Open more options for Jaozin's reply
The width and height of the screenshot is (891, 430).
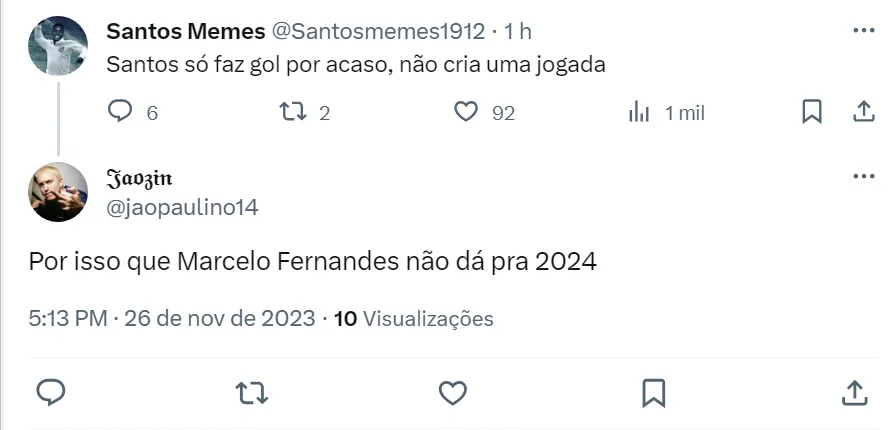pyautogui.click(x=863, y=177)
